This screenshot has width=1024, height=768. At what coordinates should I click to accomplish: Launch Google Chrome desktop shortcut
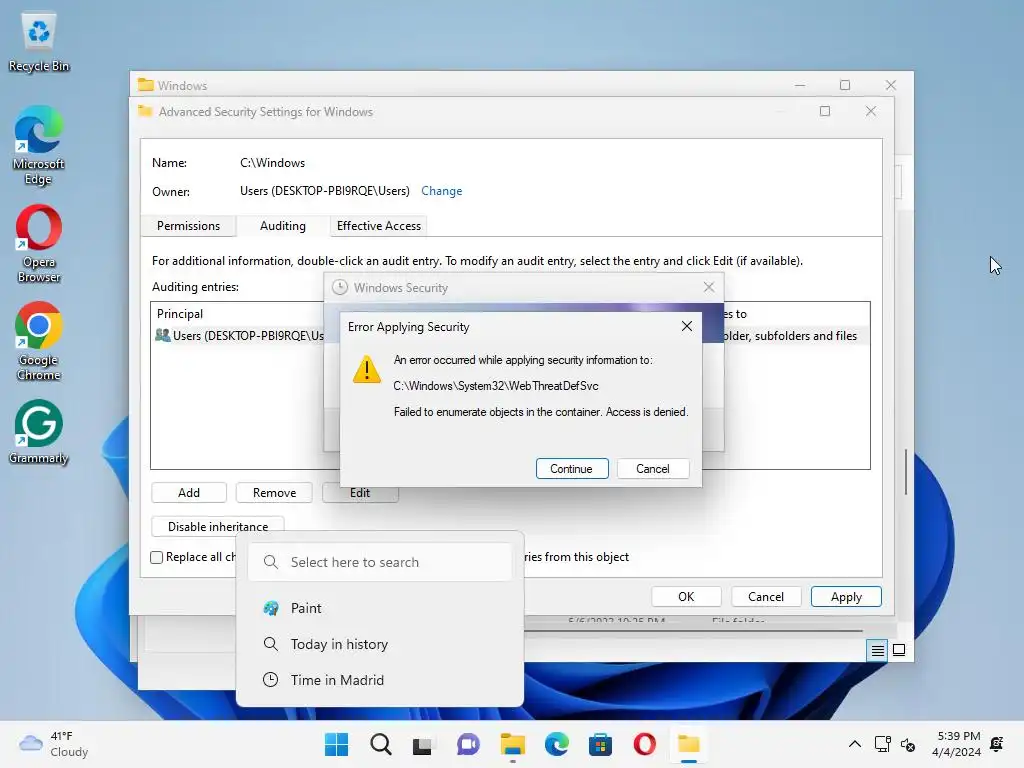coord(39,341)
